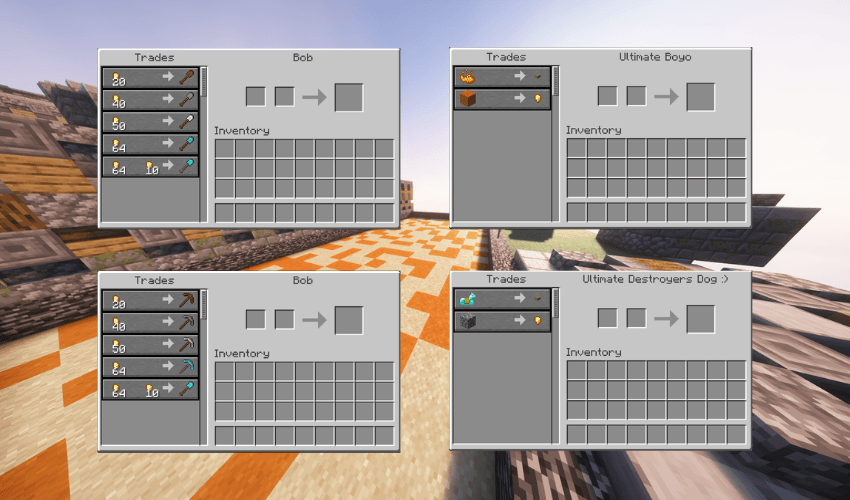The image size is (850, 500).
Task: Click "Trades" heading in Bob pickaxe window
Action: tap(154, 280)
